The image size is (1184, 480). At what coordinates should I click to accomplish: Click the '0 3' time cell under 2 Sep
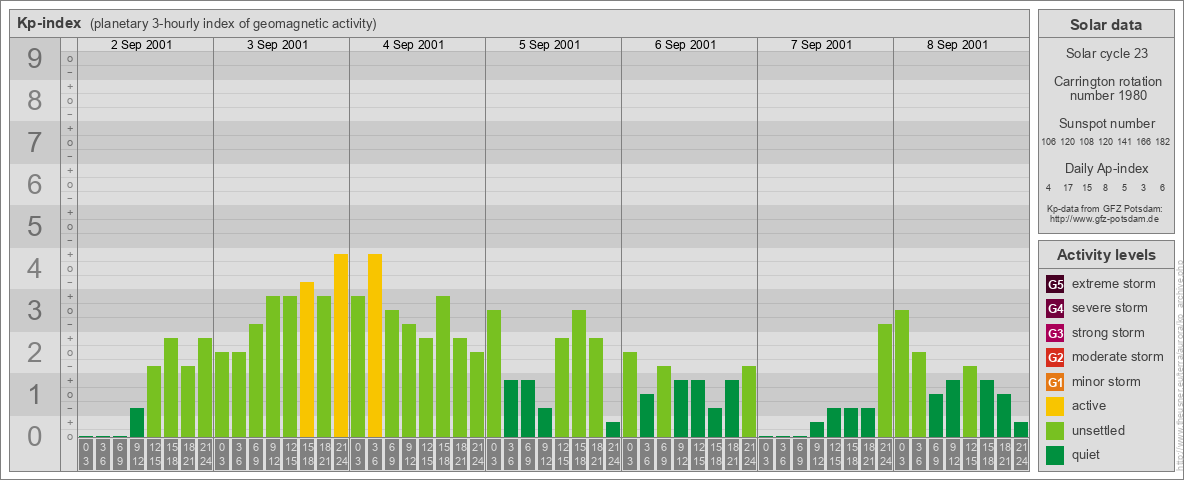[x=86, y=455]
